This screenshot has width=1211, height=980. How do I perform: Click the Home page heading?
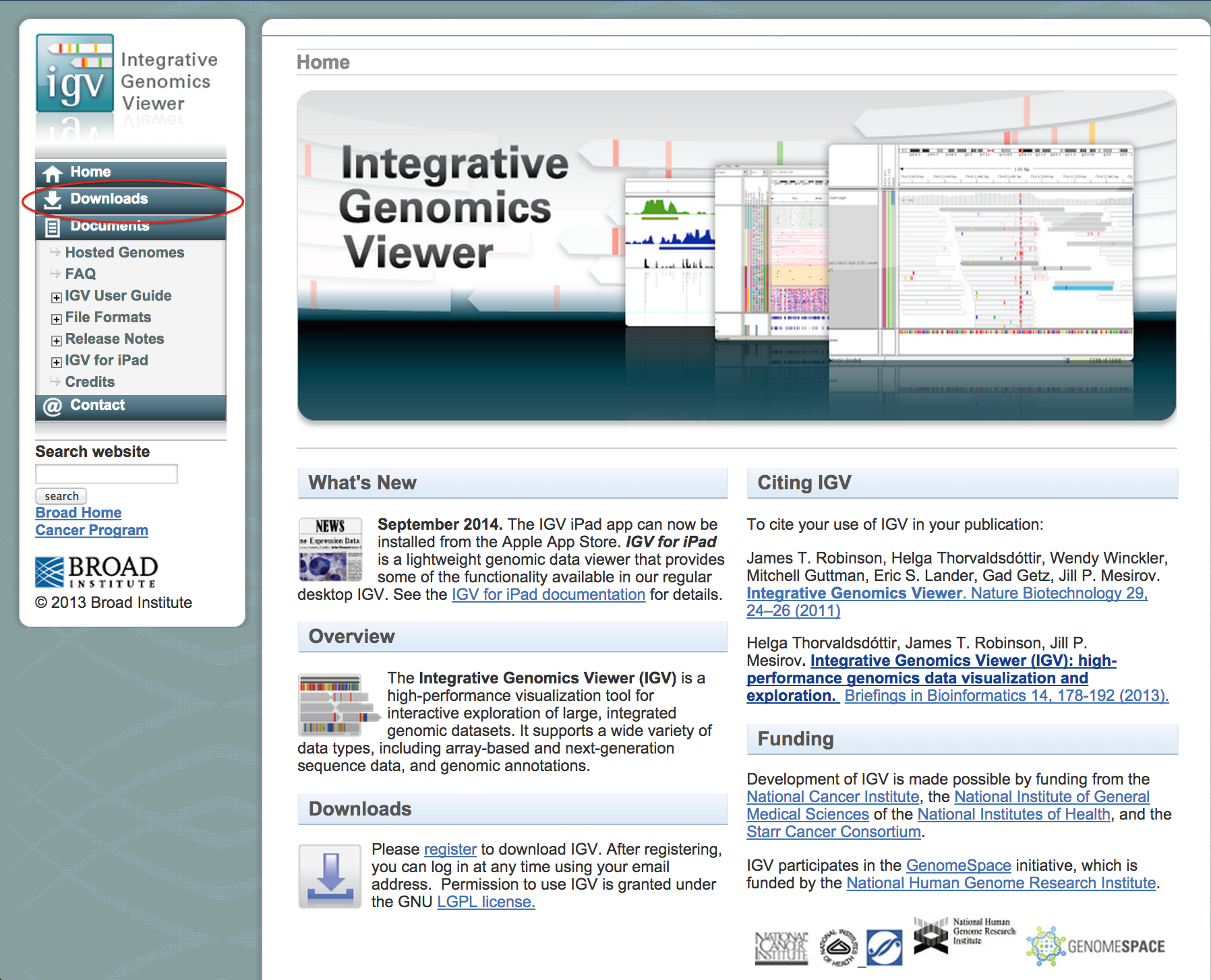(x=323, y=62)
